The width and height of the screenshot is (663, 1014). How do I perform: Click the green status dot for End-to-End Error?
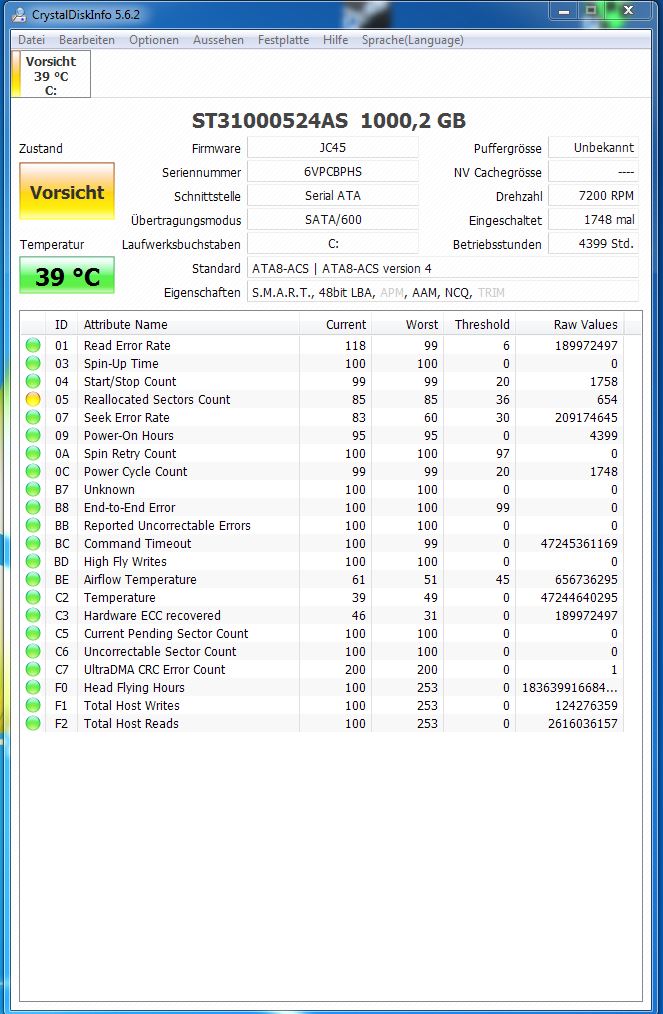[x=33, y=508]
